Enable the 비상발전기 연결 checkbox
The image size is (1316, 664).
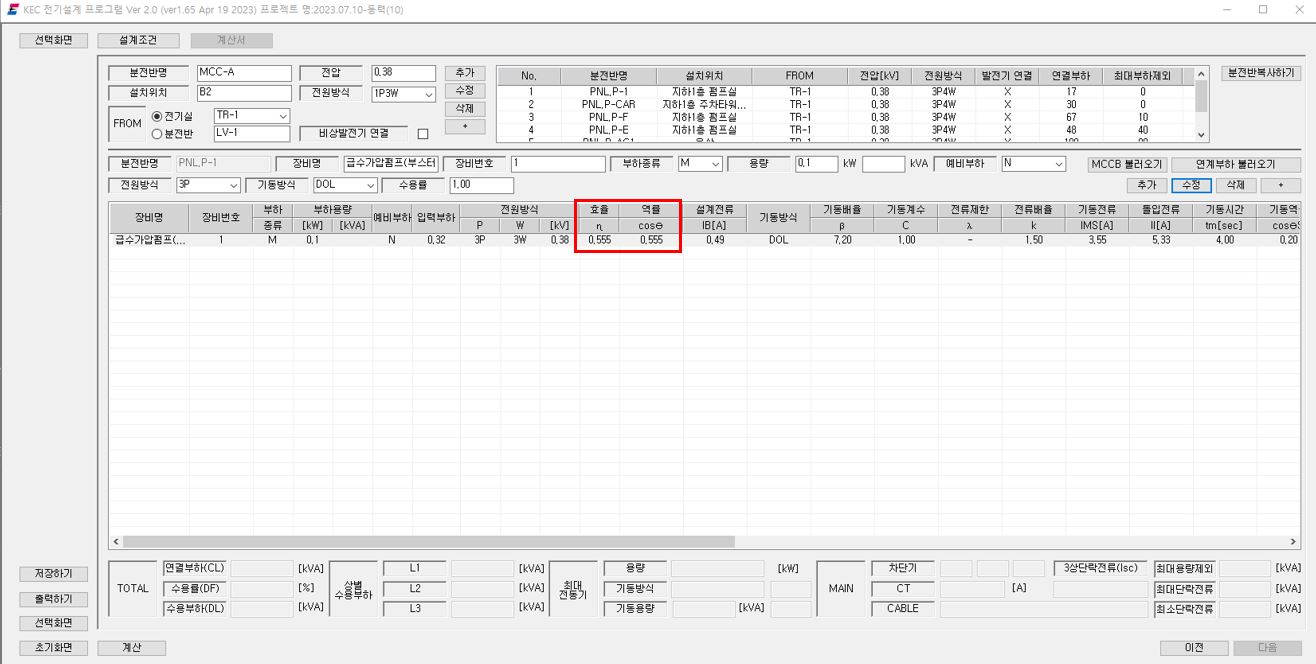click(x=422, y=134)
